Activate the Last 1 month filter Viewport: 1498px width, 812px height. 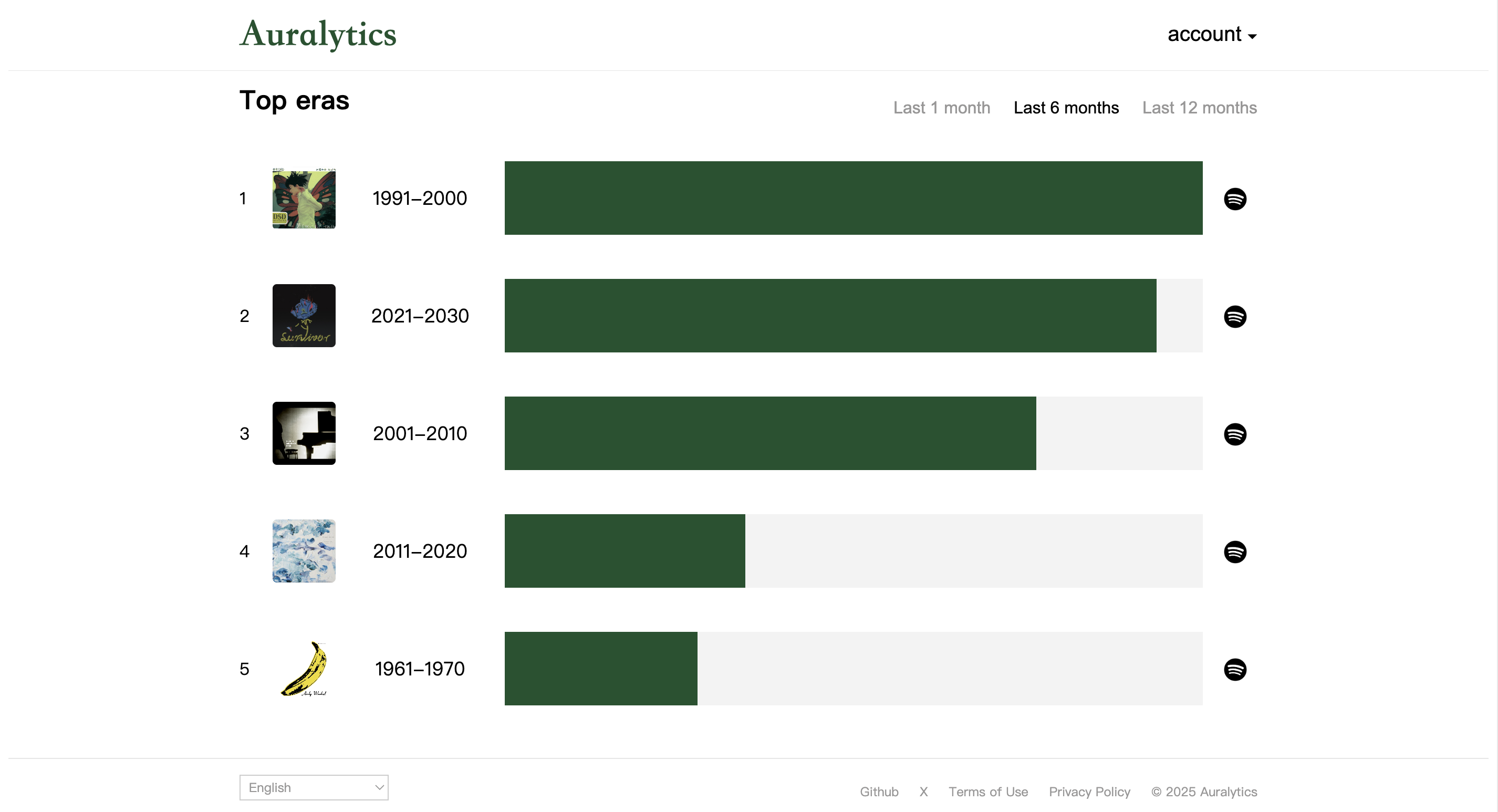click(x=941, y=108)
